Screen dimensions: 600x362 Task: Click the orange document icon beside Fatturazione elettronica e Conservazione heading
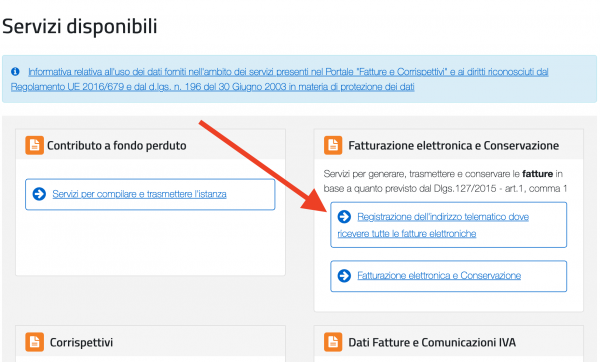pos(333,145)
